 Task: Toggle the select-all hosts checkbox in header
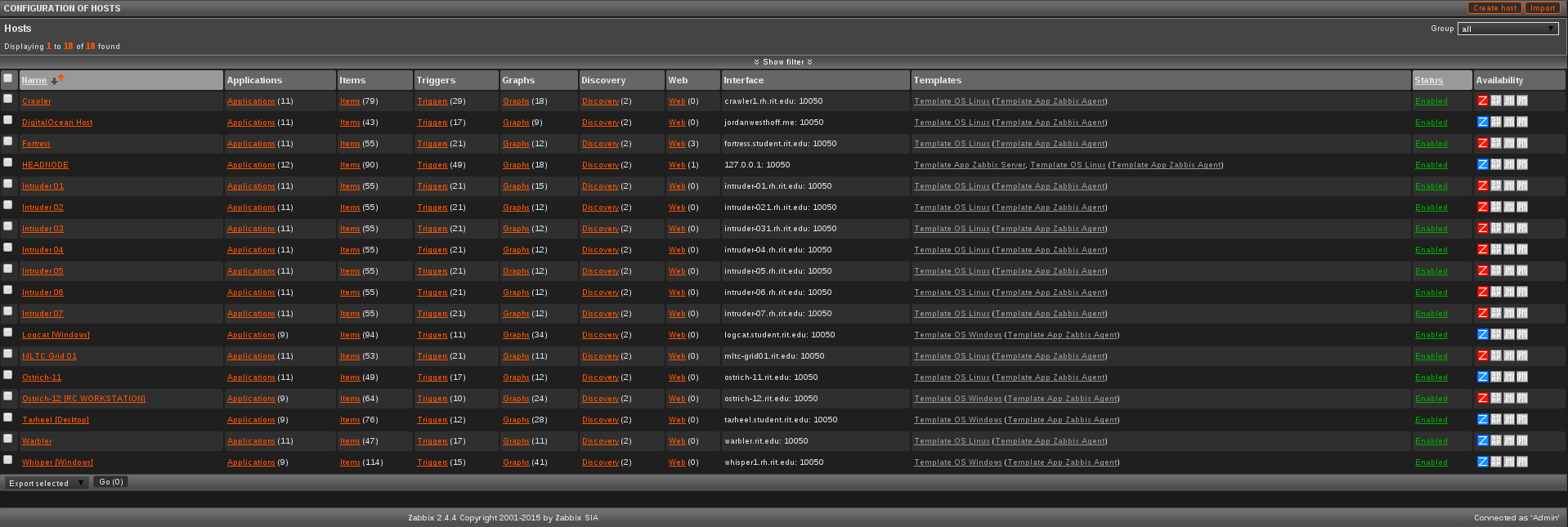8,78
